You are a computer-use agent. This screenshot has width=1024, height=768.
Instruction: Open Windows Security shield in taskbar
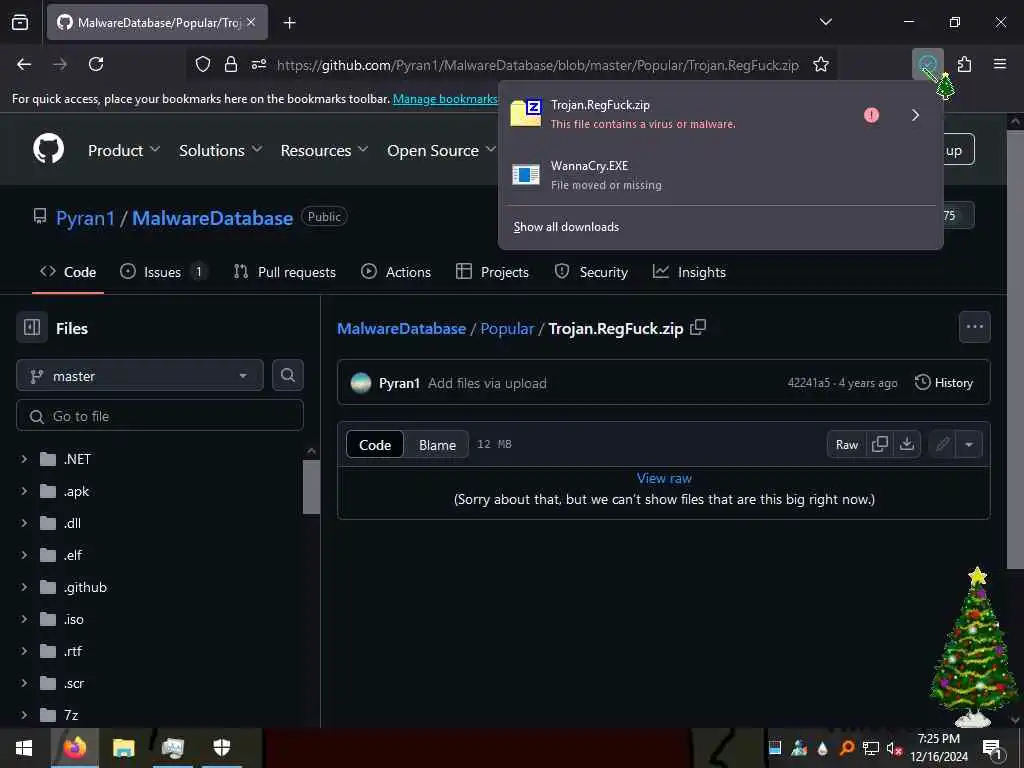click(222, 748)
